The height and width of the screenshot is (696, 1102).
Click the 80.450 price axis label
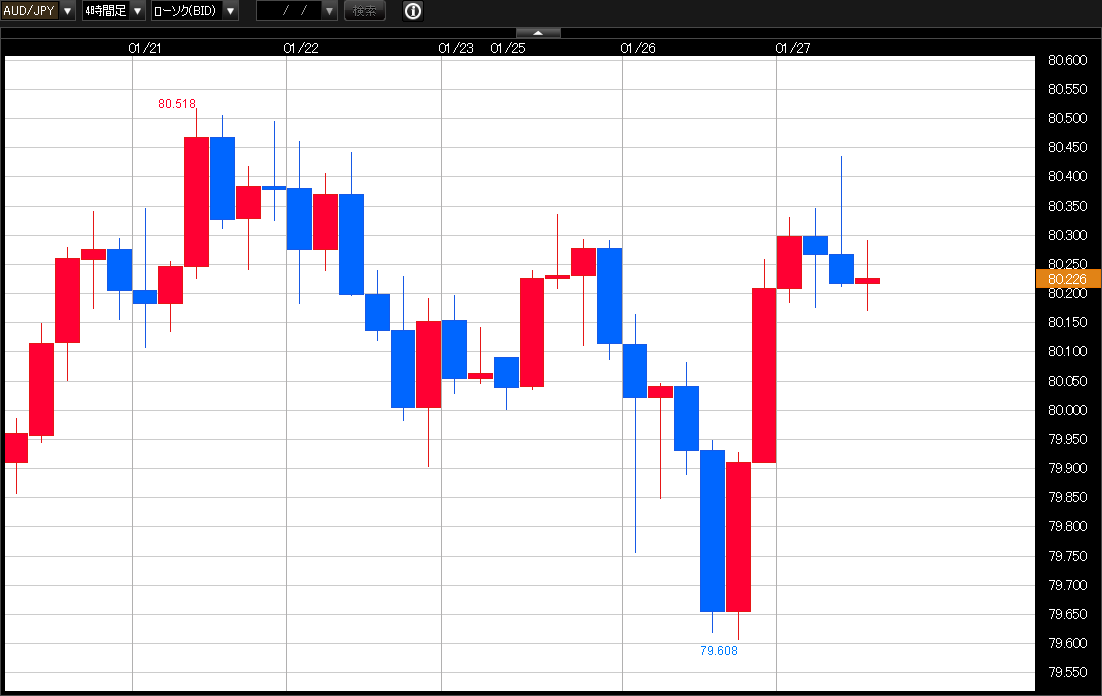1068,147
